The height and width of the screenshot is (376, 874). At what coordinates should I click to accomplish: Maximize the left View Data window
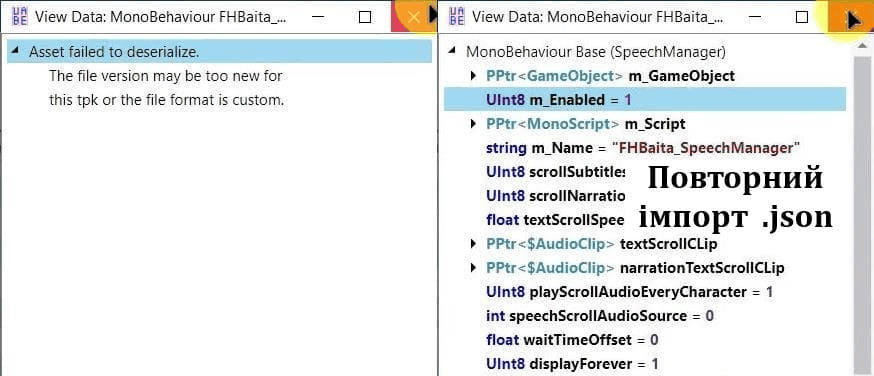(365, 17)
